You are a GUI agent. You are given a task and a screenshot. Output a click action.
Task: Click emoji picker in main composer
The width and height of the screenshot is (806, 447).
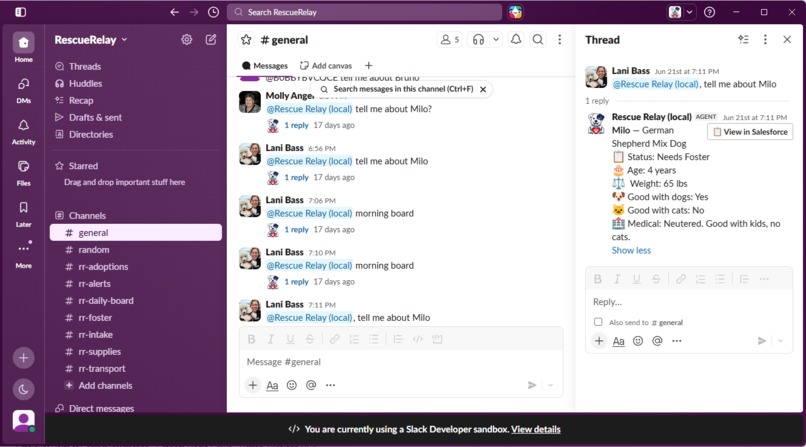click(291, 385)
